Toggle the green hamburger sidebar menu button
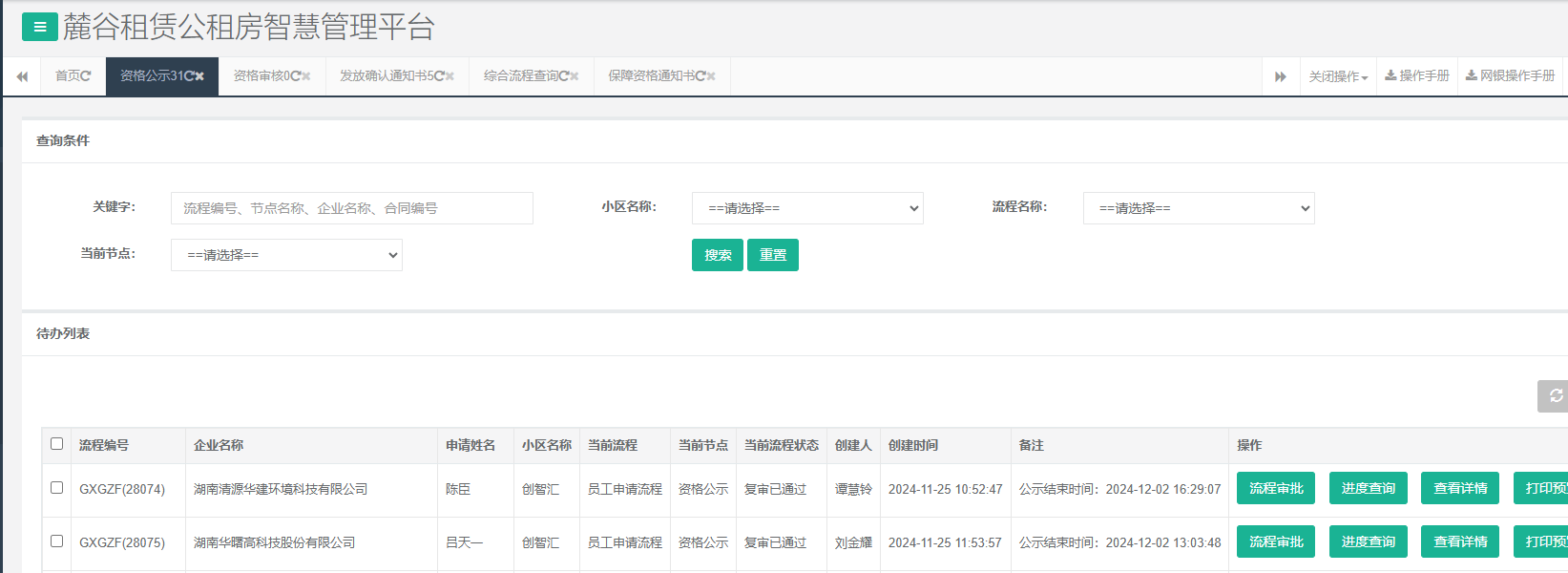The image size is (1568, 573). point(39,27)
